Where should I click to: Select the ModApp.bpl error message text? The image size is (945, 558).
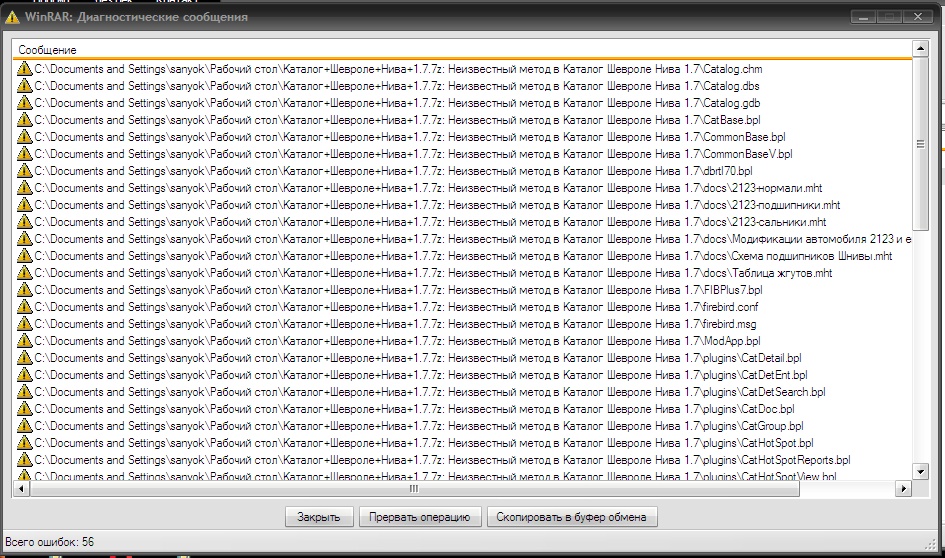click(x=397, y=340)
